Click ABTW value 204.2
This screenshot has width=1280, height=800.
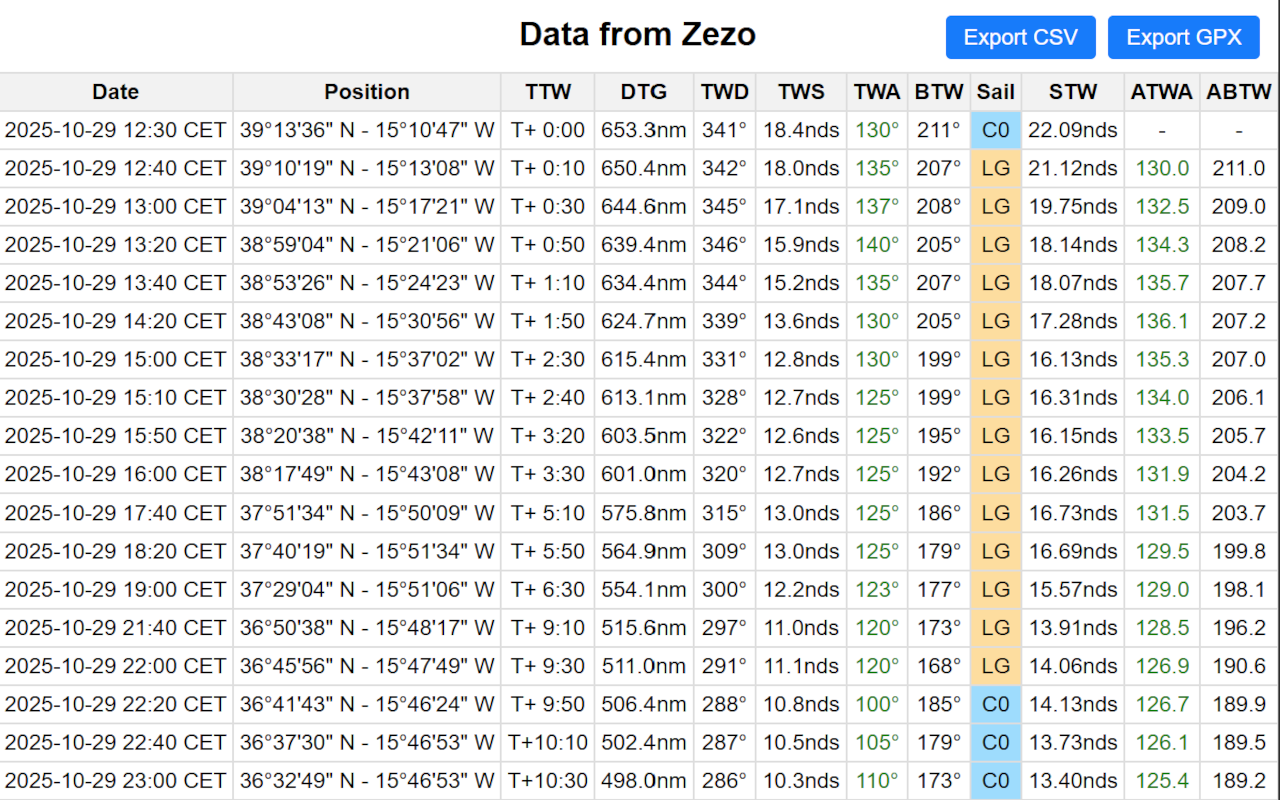click(1239, 474)
